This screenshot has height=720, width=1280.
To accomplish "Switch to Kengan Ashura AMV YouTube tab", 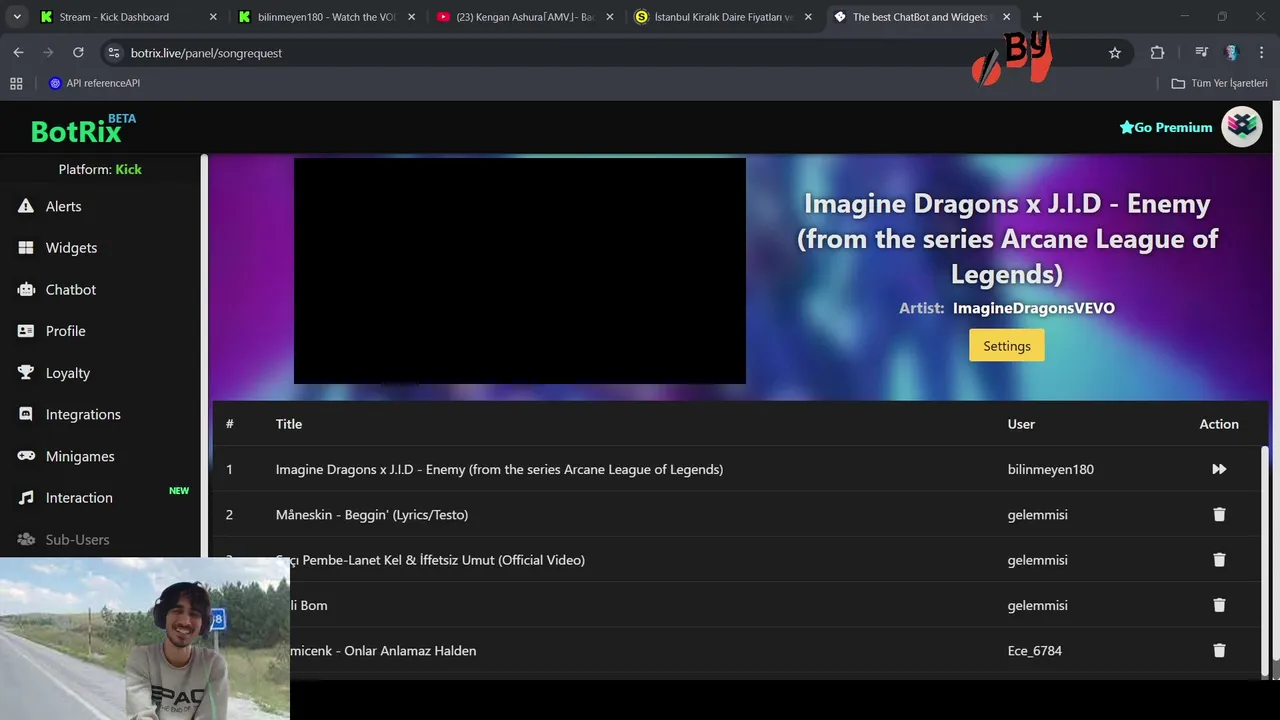I will coord(524,17).
